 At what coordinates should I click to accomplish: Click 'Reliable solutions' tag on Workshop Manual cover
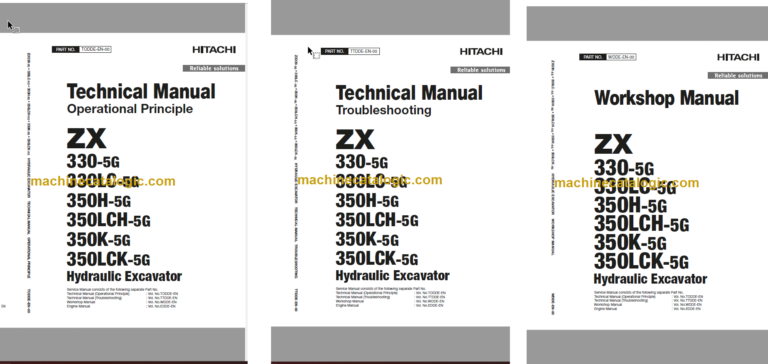[x=738, y=75]
